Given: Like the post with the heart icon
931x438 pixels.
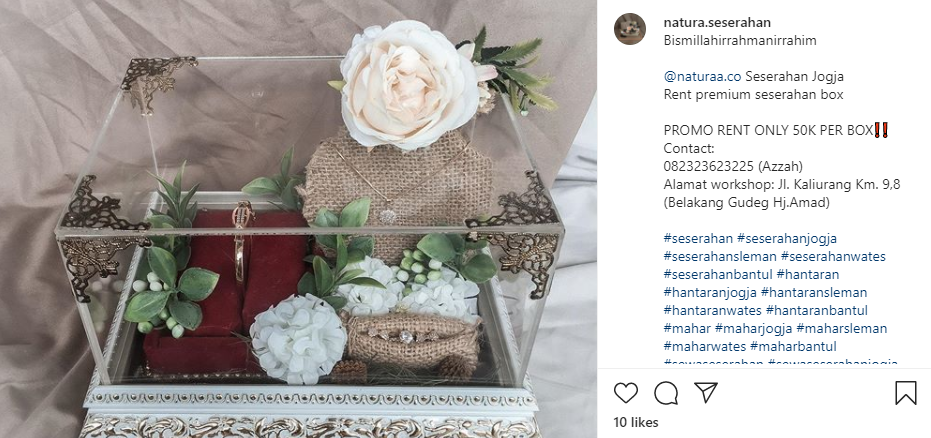Looking at the screenshot, I should (x=626, y=393).
